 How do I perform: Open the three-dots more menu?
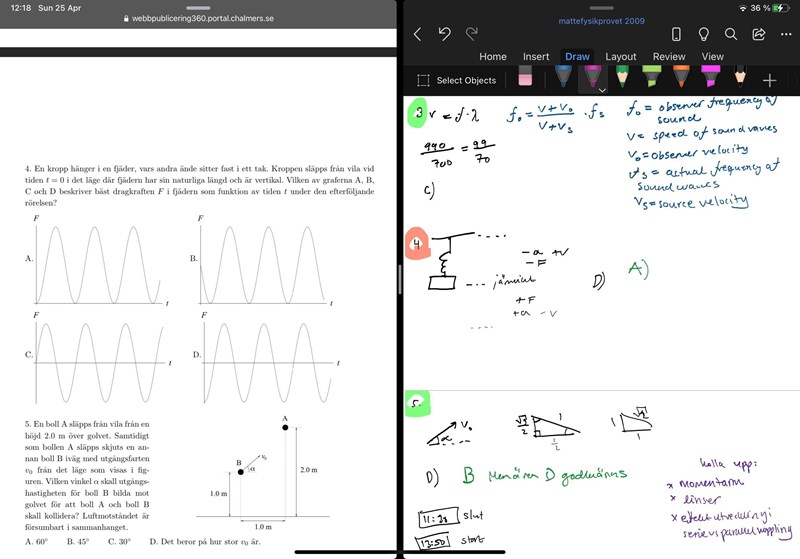tap(784, 34)
